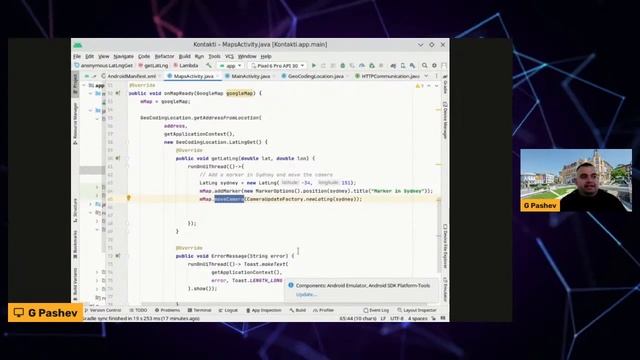This screenshot has height=360, width=640.
Task: Click the getLatLng breadcrumb
Action: click(x=153, y=65)
